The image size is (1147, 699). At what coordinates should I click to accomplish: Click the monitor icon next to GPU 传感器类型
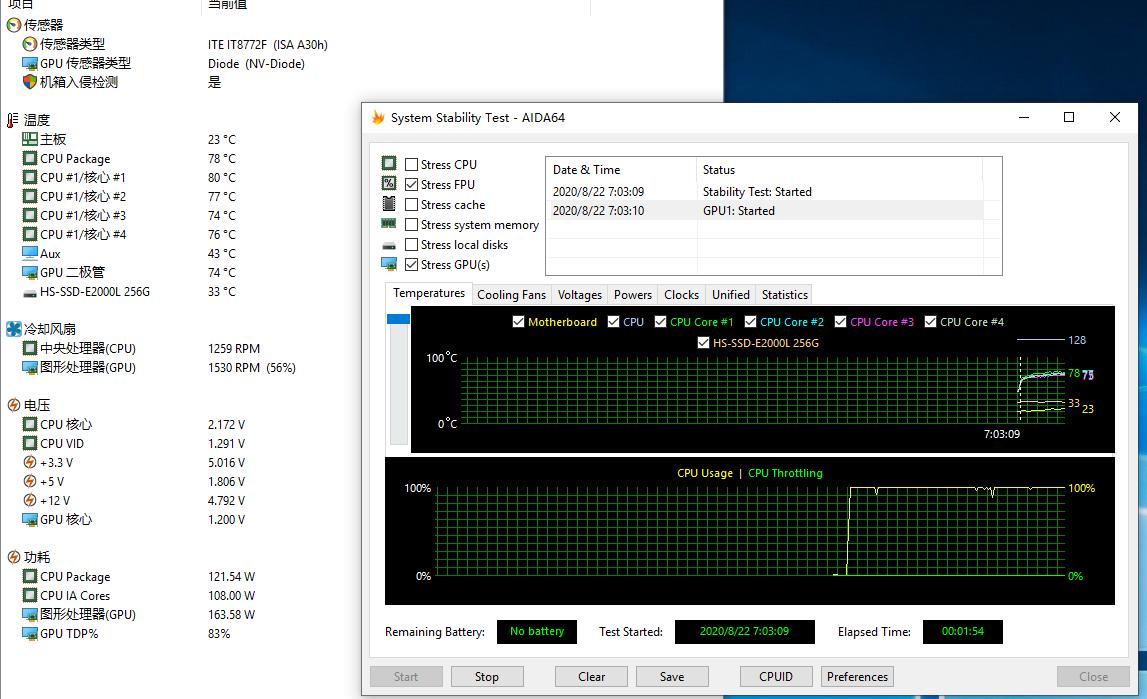tap(29, 63)
